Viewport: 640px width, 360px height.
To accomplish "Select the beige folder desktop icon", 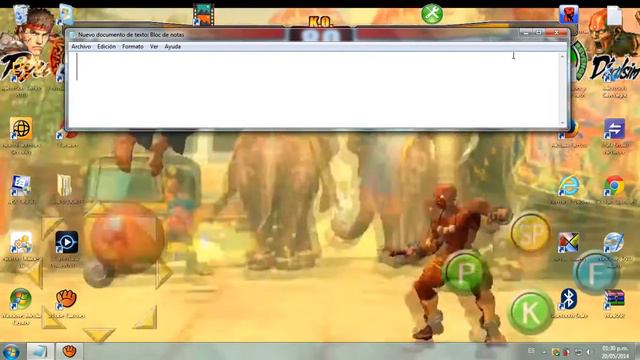I will tap(64, 186).
